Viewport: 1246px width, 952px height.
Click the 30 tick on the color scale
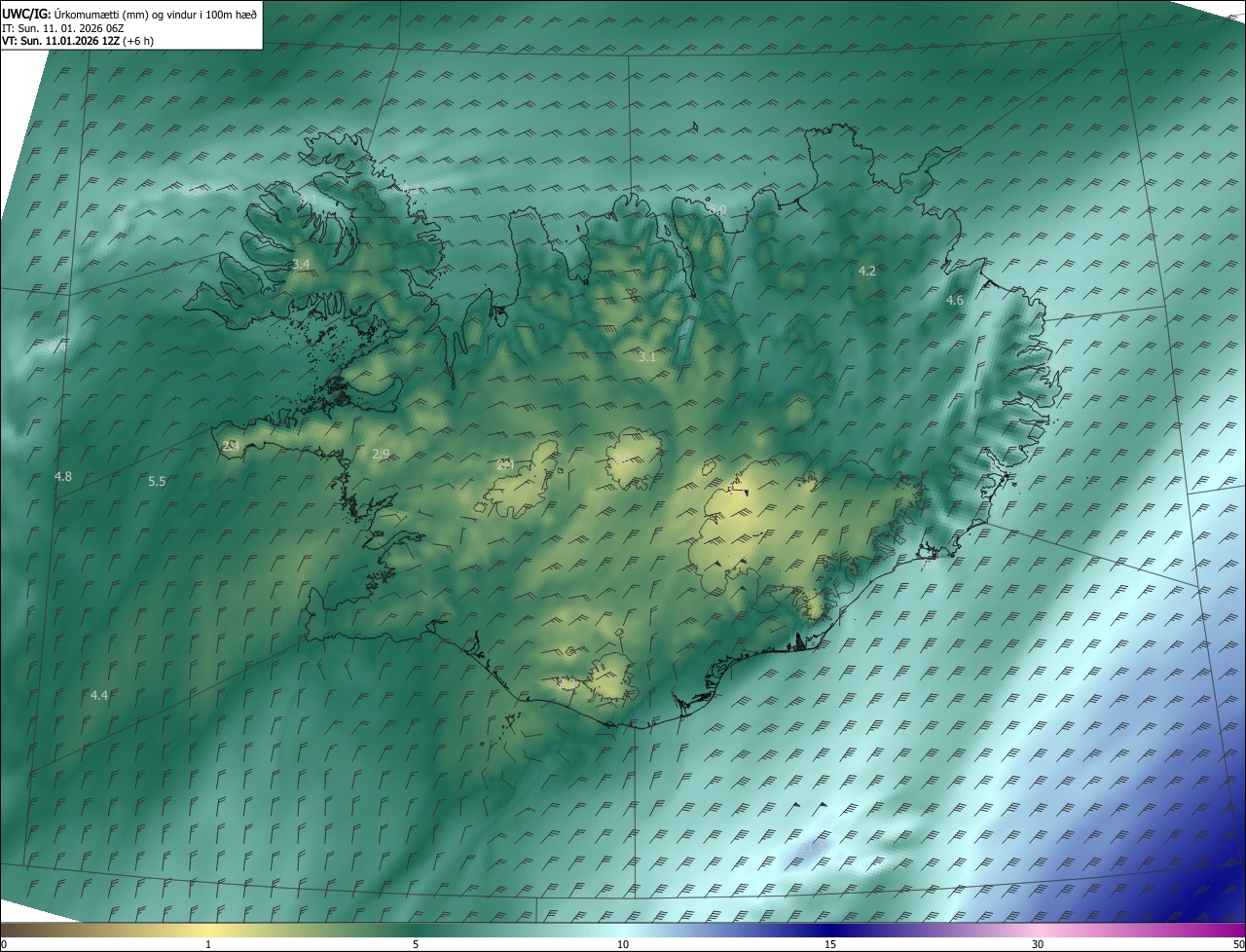(1038, 944)
